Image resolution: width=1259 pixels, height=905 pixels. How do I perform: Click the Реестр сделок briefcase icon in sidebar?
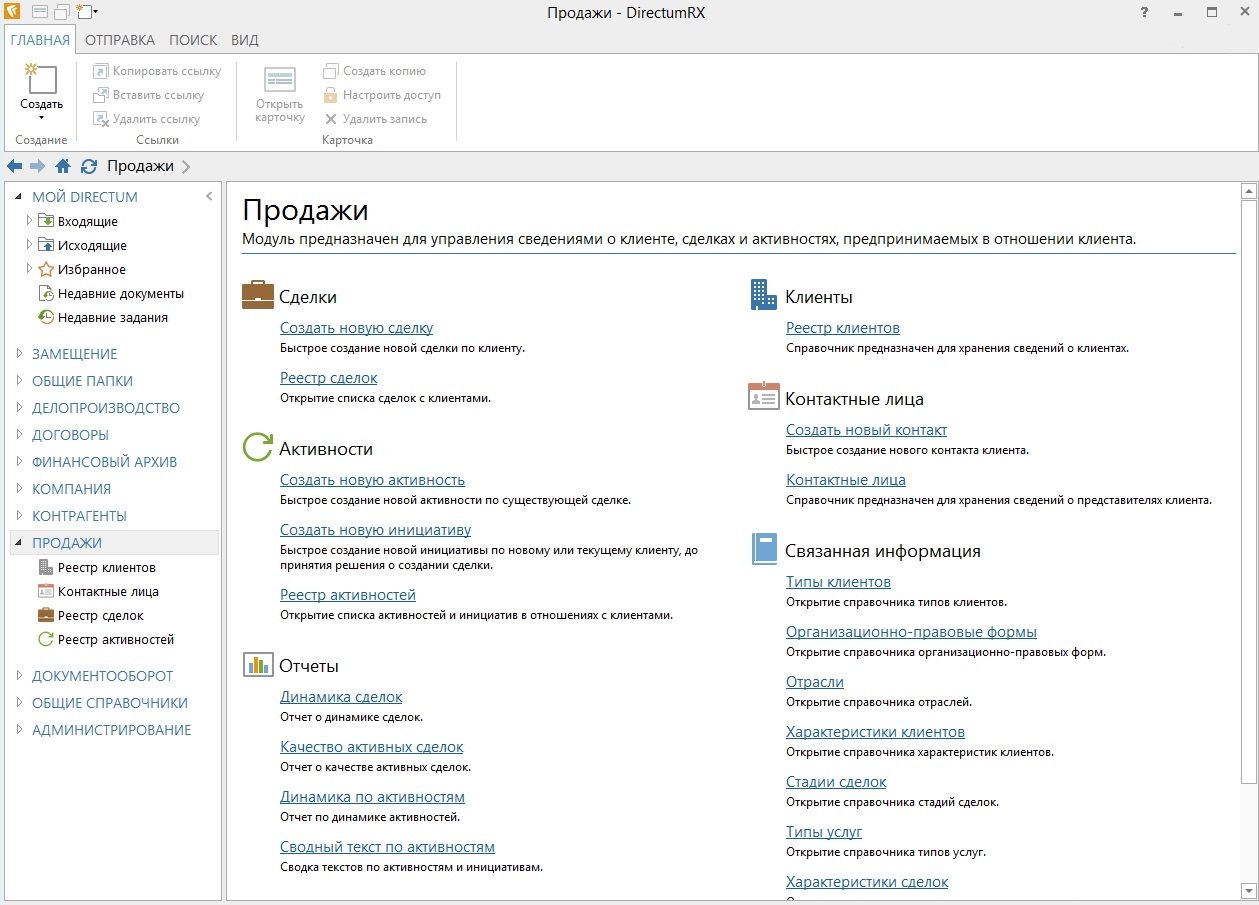point(46,615)
